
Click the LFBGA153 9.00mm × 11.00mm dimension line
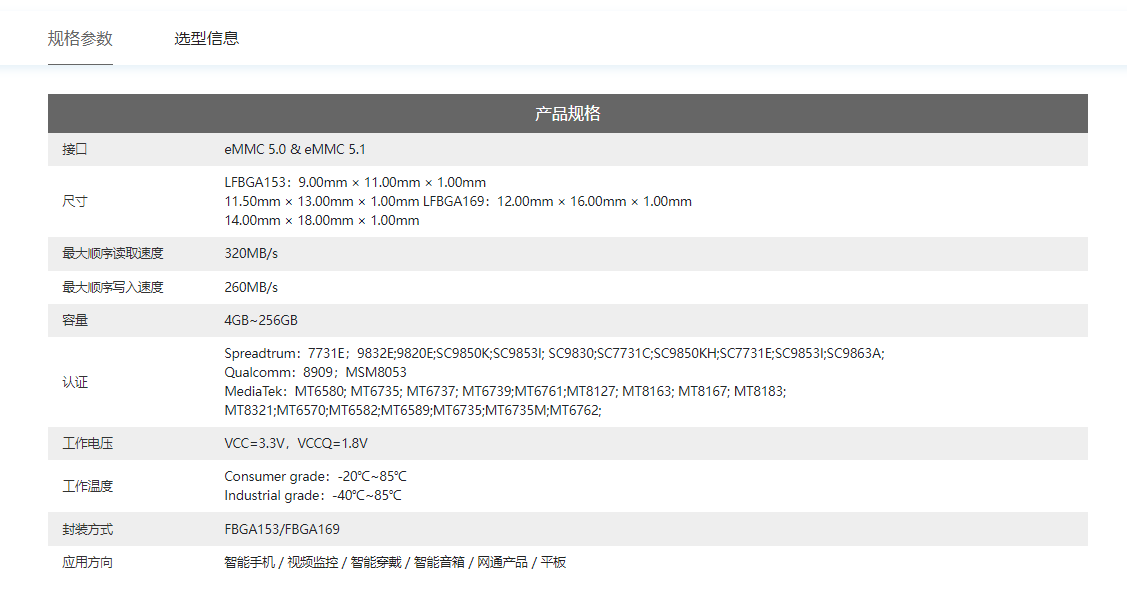(x=355, y=183)
